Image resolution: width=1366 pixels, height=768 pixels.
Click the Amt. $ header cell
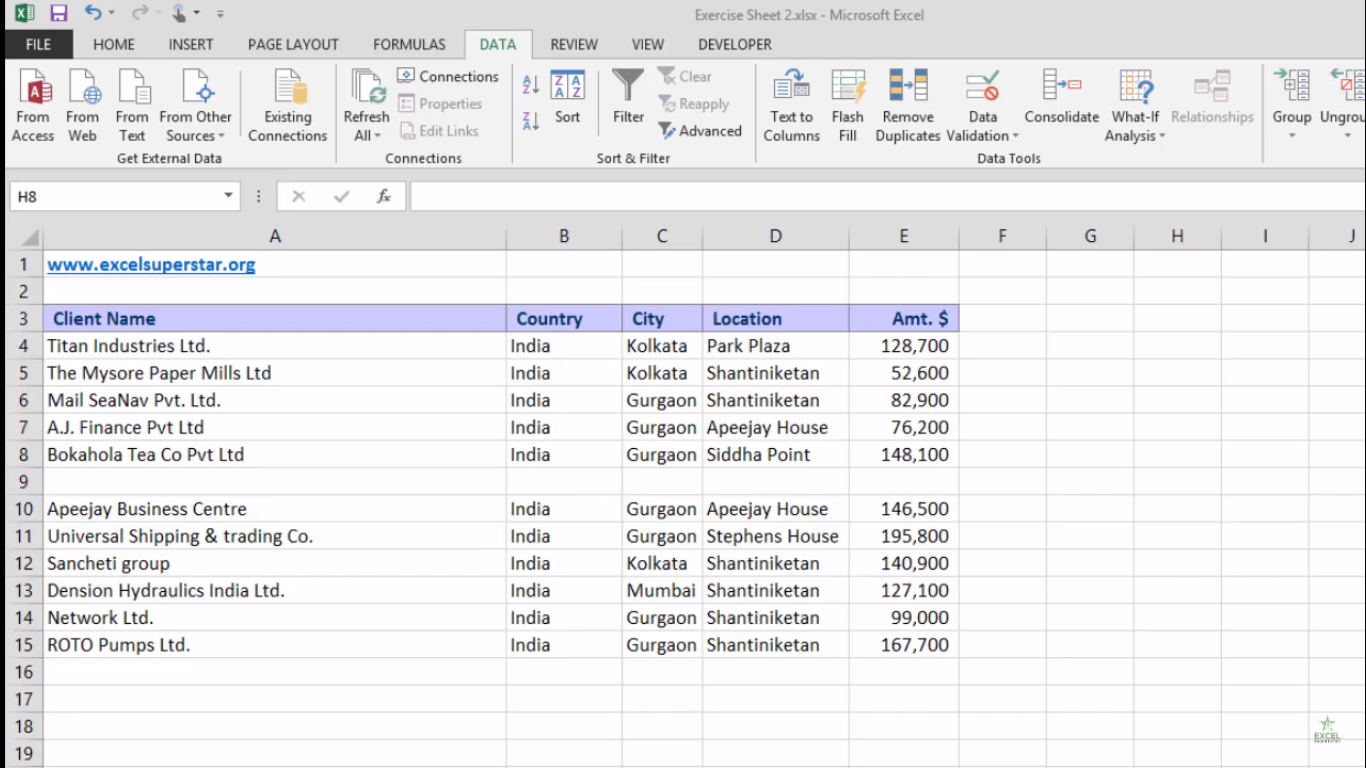click(904, 319)
